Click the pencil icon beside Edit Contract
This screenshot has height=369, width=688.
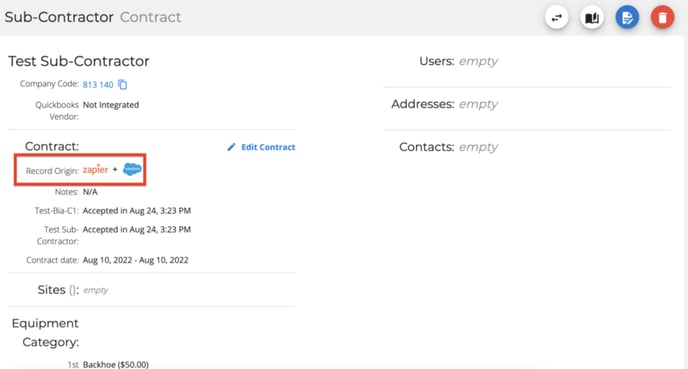pyautogui.click(x=231, y=147)
